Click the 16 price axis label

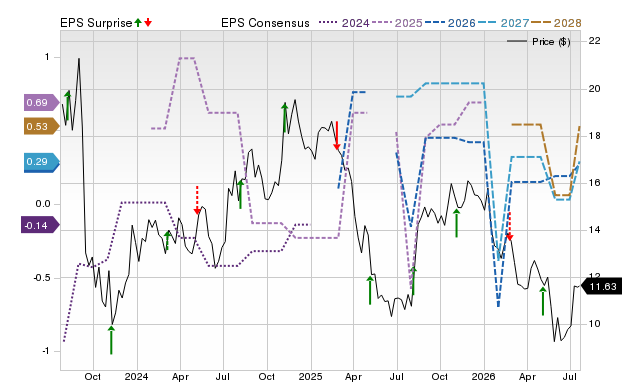pyautogui.click(x=594, y=182)
